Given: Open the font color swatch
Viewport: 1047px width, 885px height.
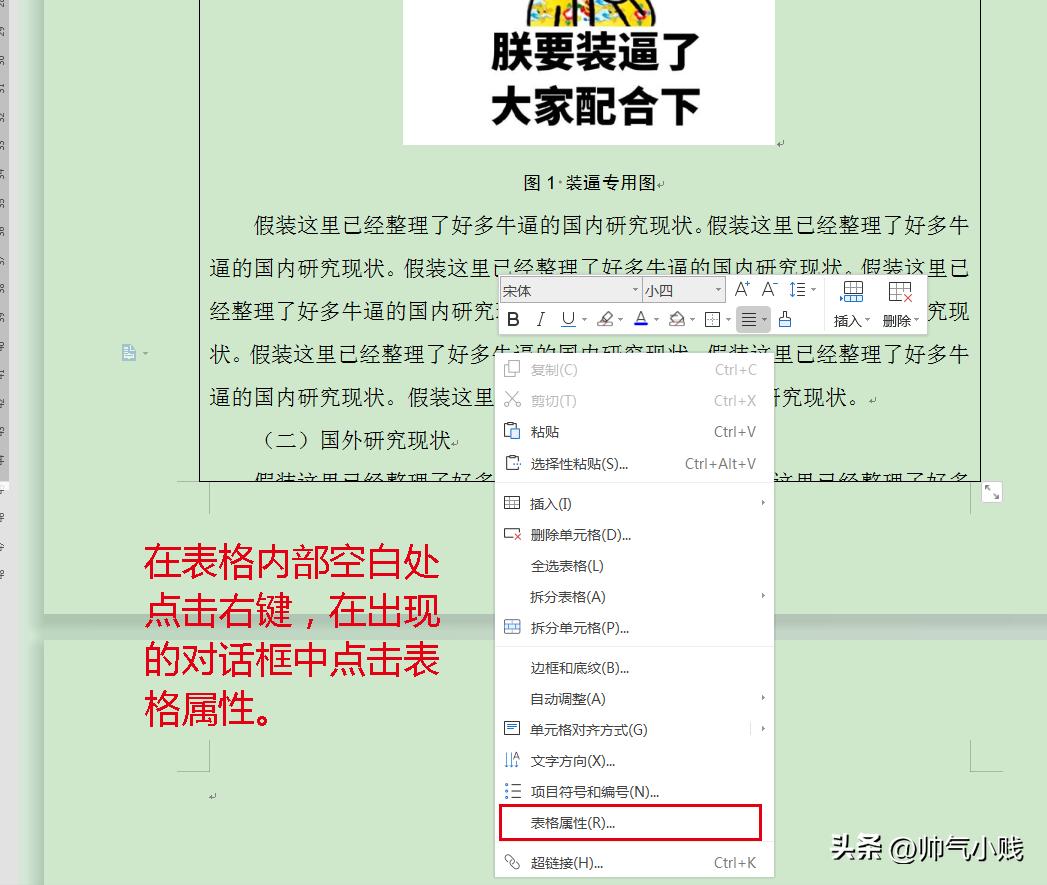Looking at the screenshot, I should click(641, 318).
